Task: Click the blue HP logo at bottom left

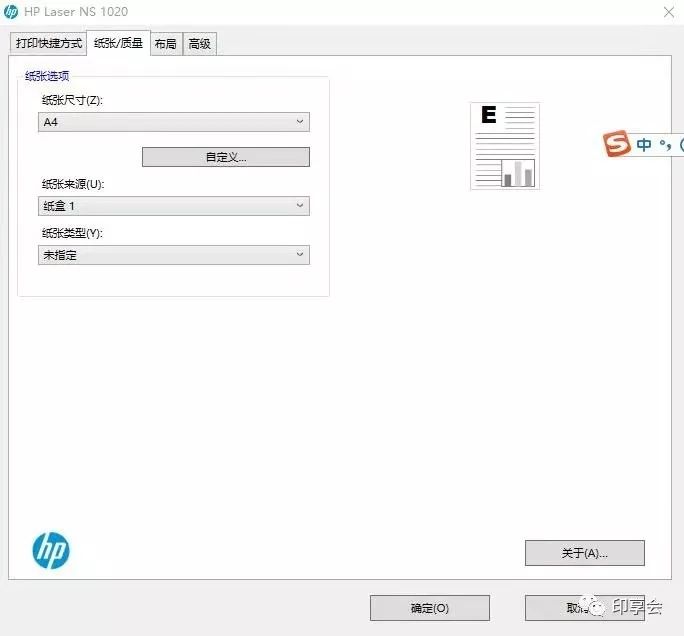Action: tap(51, 551)
